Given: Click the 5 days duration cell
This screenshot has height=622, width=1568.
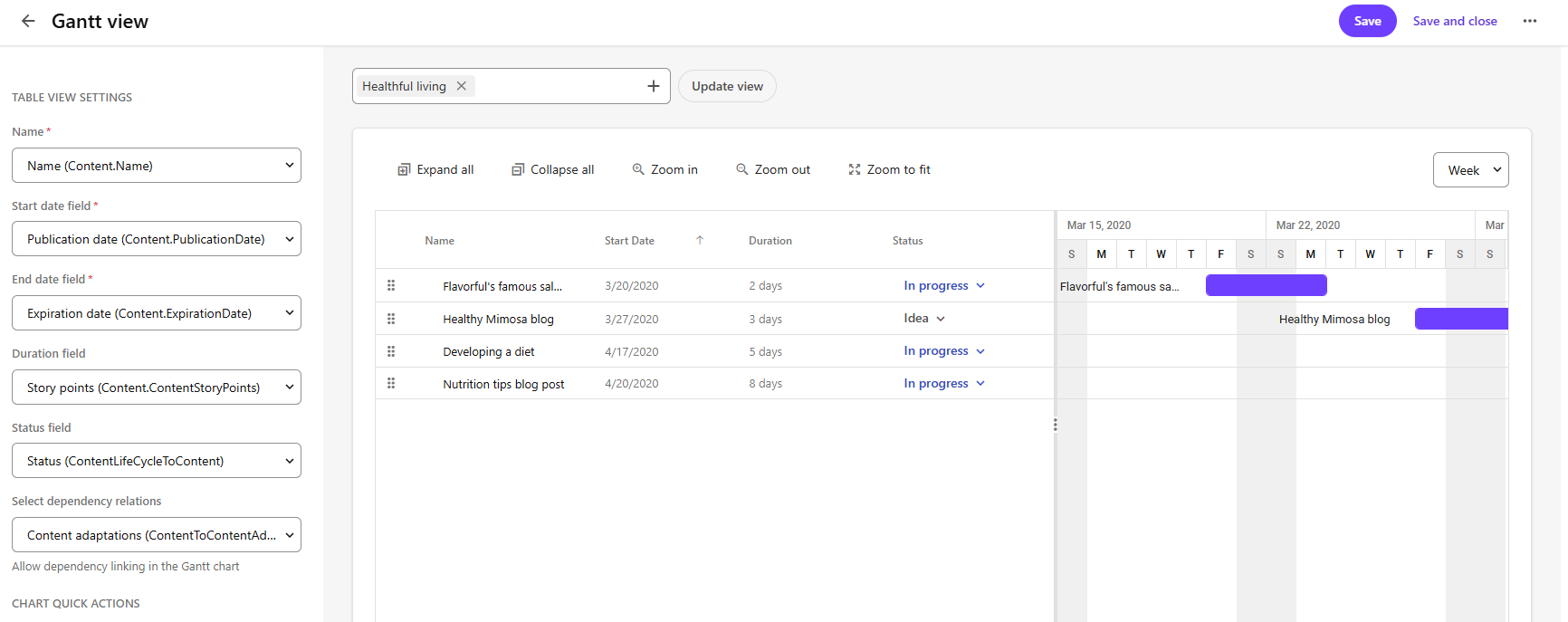Looking at the screenshot, I should coord(766,352).
